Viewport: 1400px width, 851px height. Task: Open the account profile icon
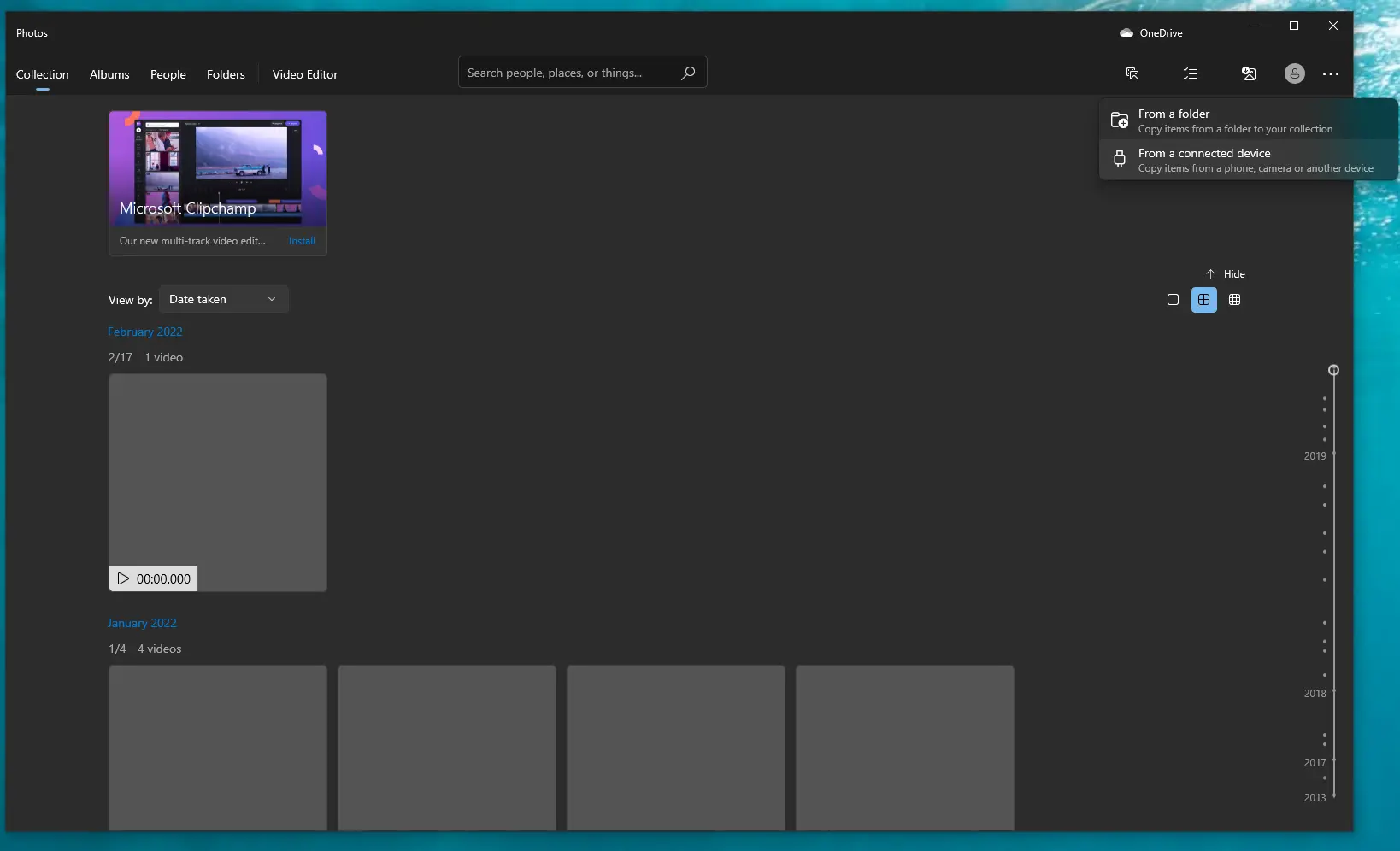click(x=1293, y=73)
